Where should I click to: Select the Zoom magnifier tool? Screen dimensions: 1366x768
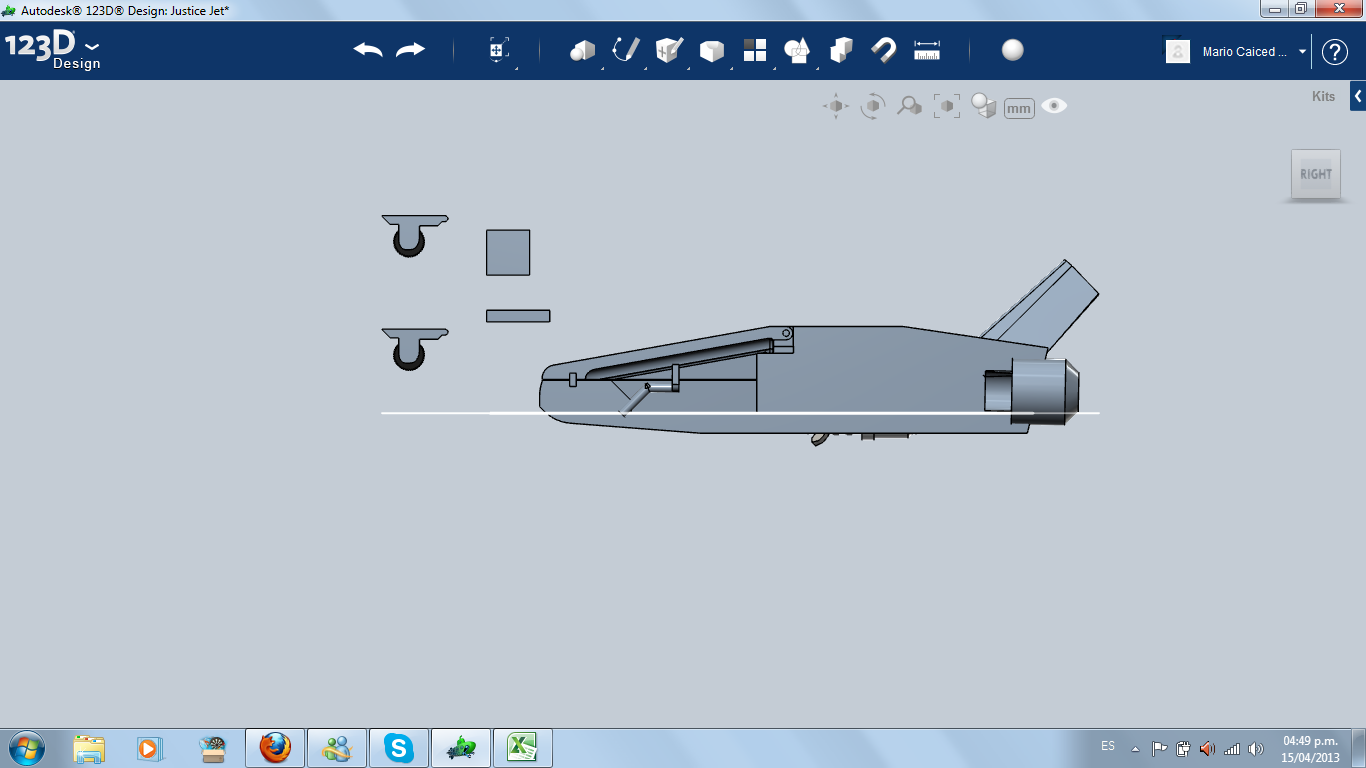tap(909, 106)
